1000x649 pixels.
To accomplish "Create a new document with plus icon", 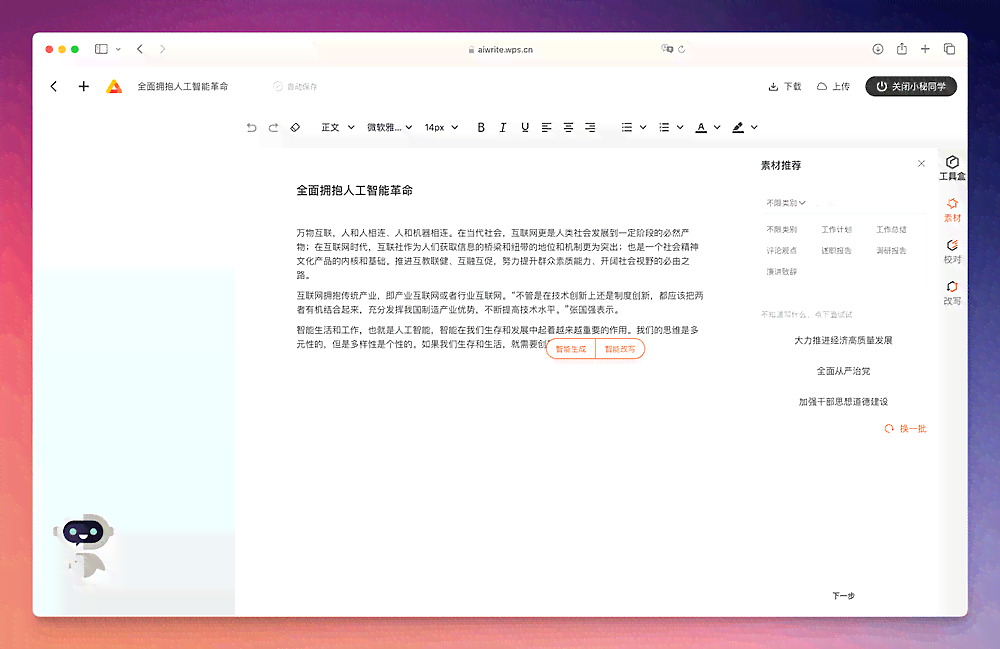I will (x=84, y=86).
